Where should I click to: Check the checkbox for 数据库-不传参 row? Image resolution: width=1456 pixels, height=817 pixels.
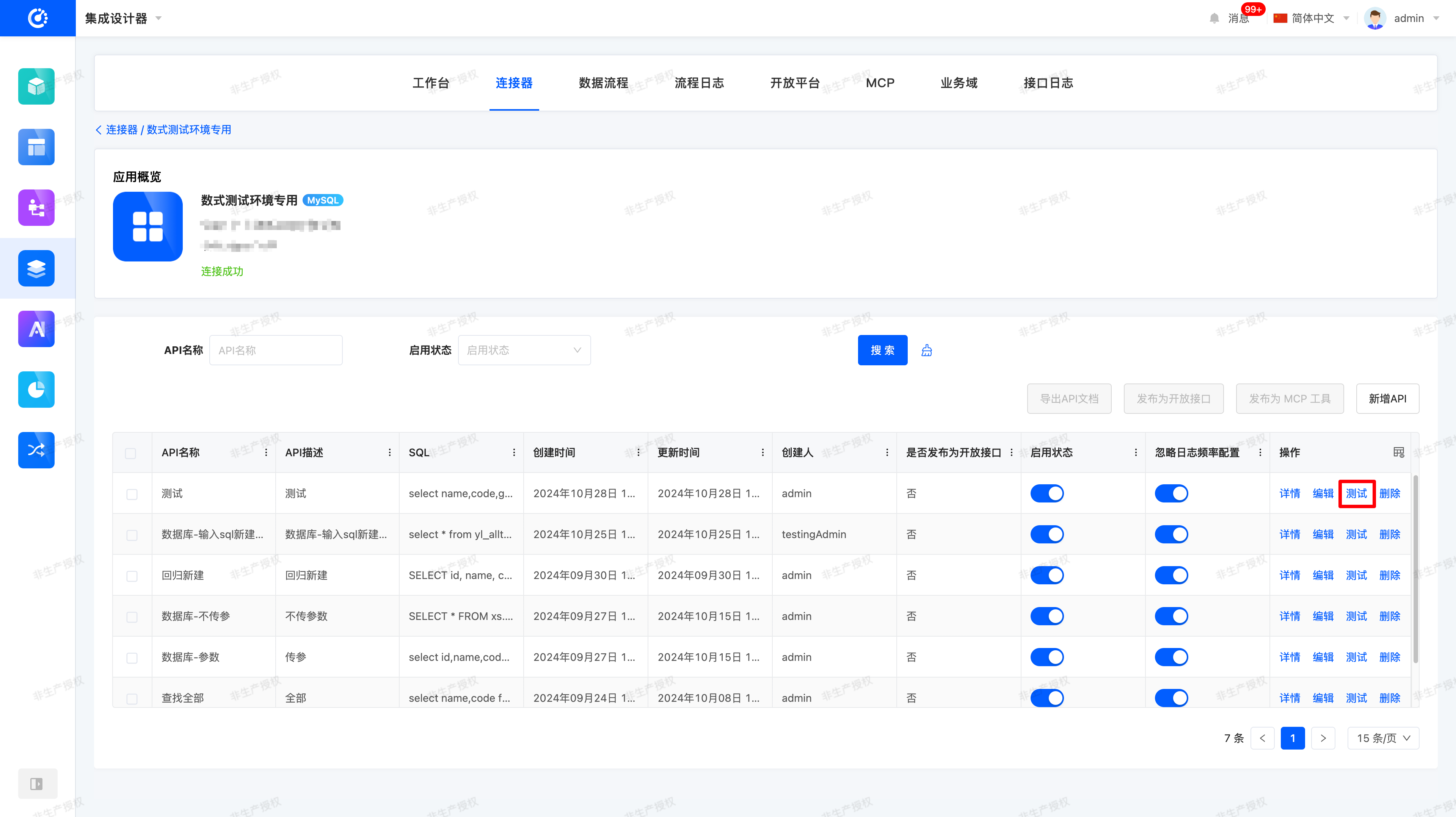pyautogui.click(x=132, y=617)
